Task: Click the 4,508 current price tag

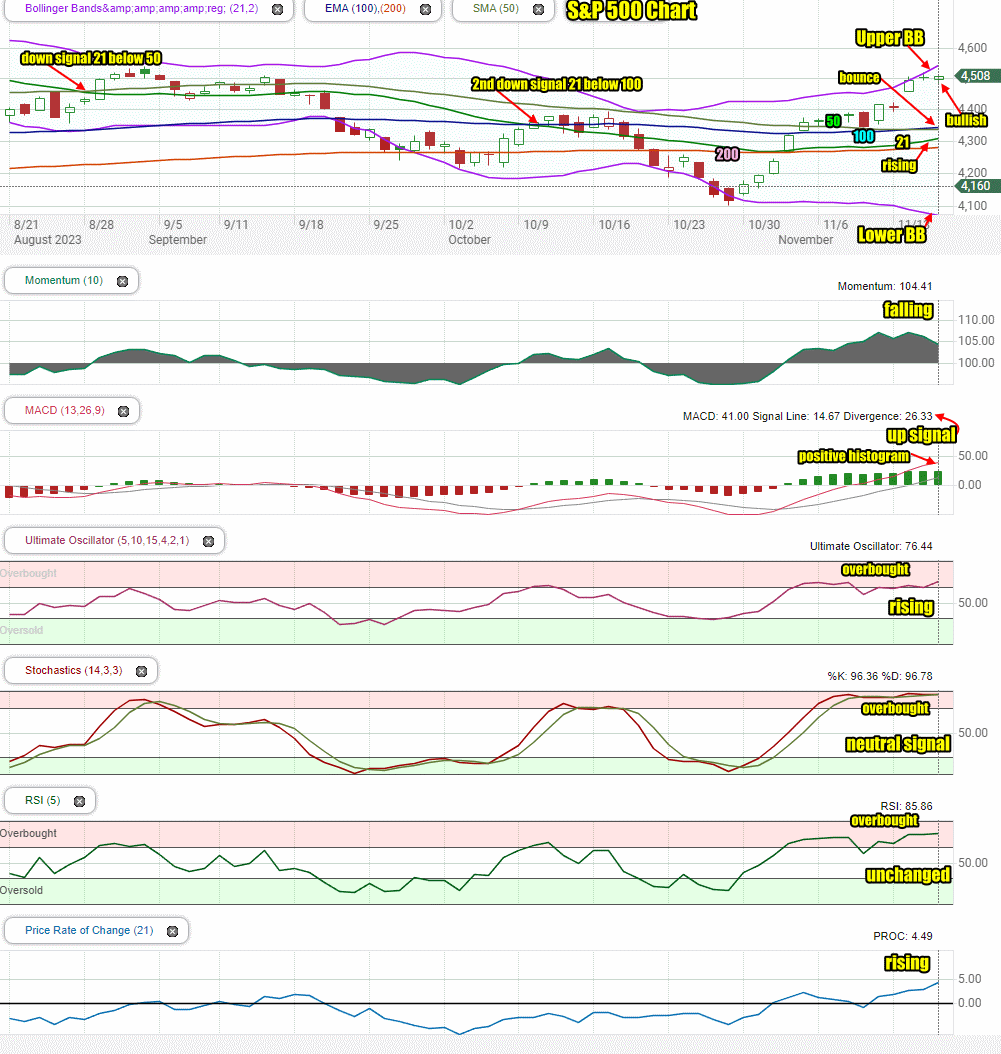Action: [976, 76]
